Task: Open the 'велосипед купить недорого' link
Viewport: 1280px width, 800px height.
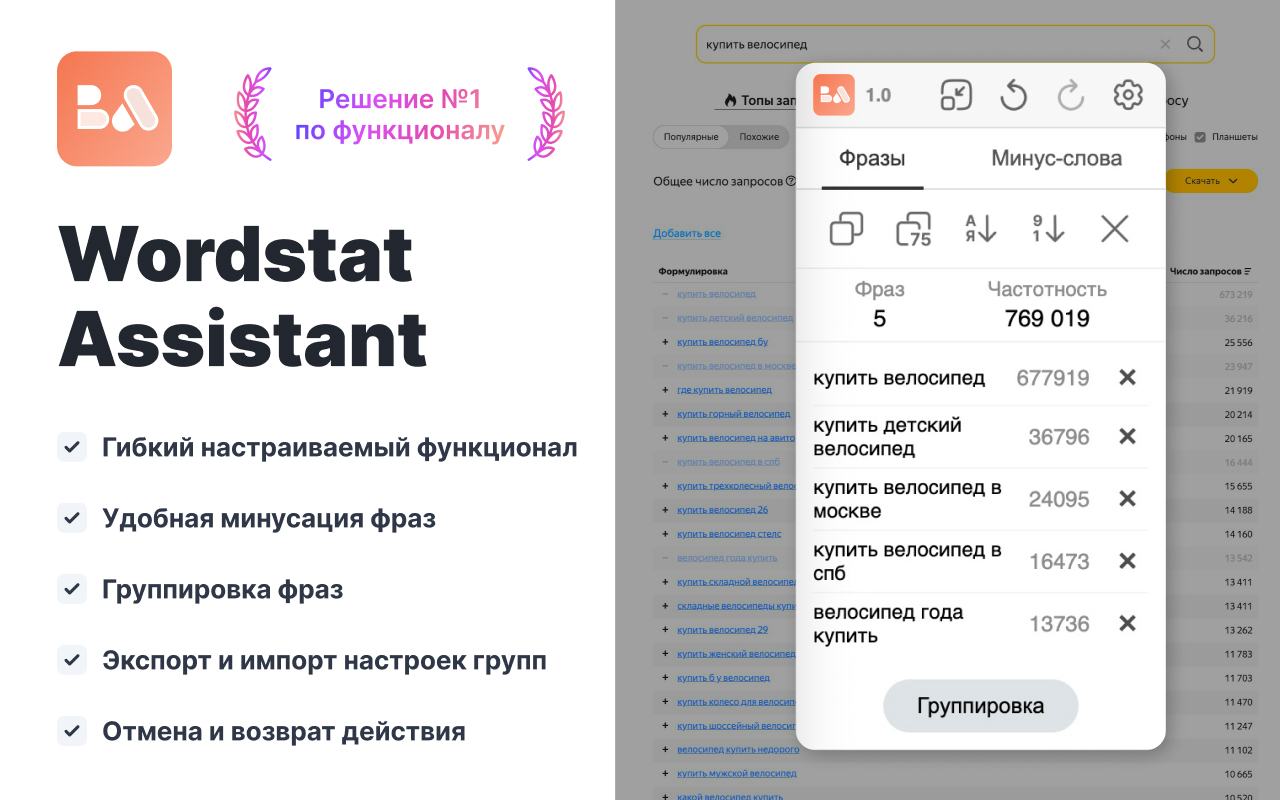Action: point(738,749)
